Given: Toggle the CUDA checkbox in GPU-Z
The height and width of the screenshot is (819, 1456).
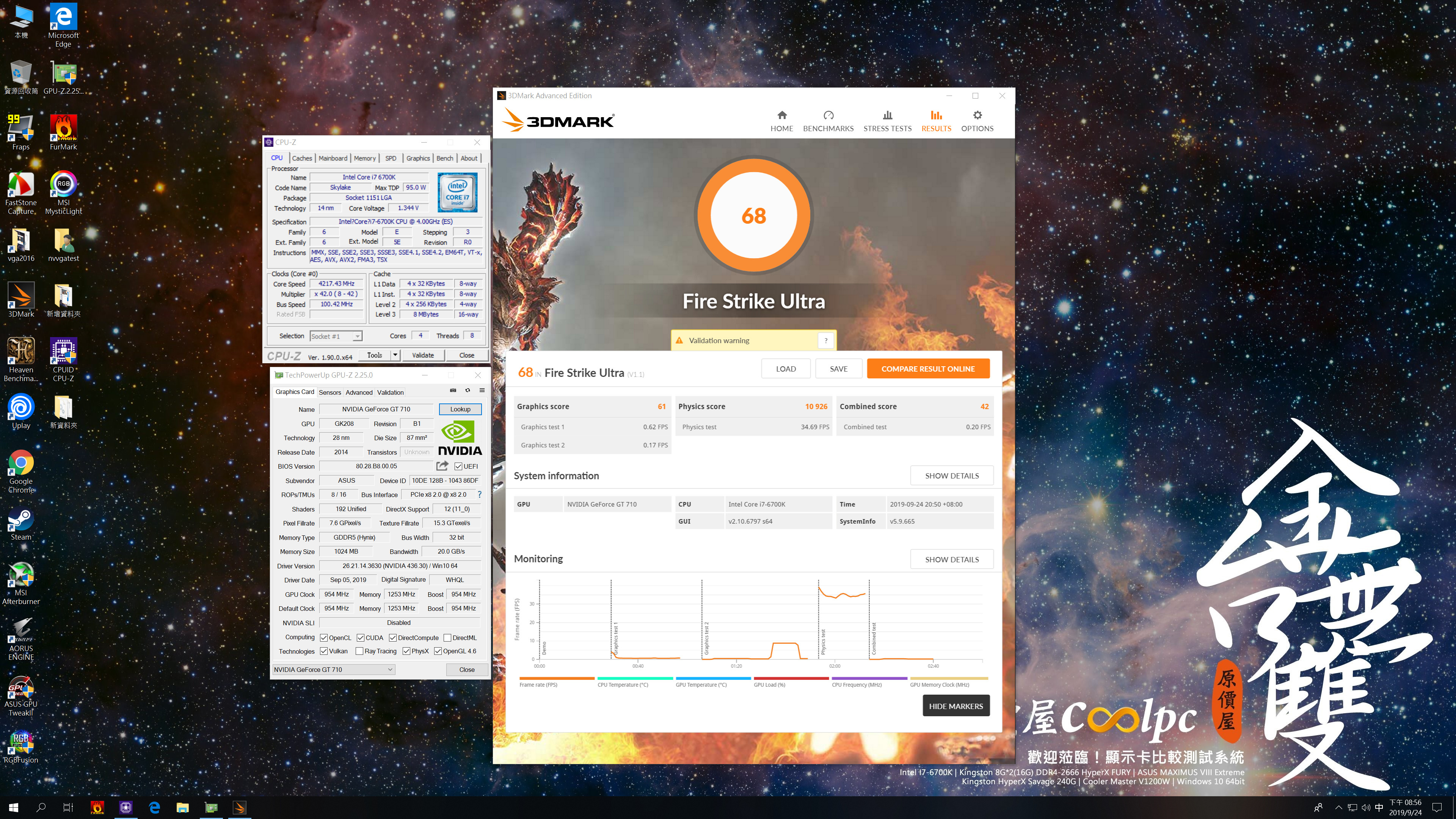Looking at the screenshot, I should (x=360, y=637).
